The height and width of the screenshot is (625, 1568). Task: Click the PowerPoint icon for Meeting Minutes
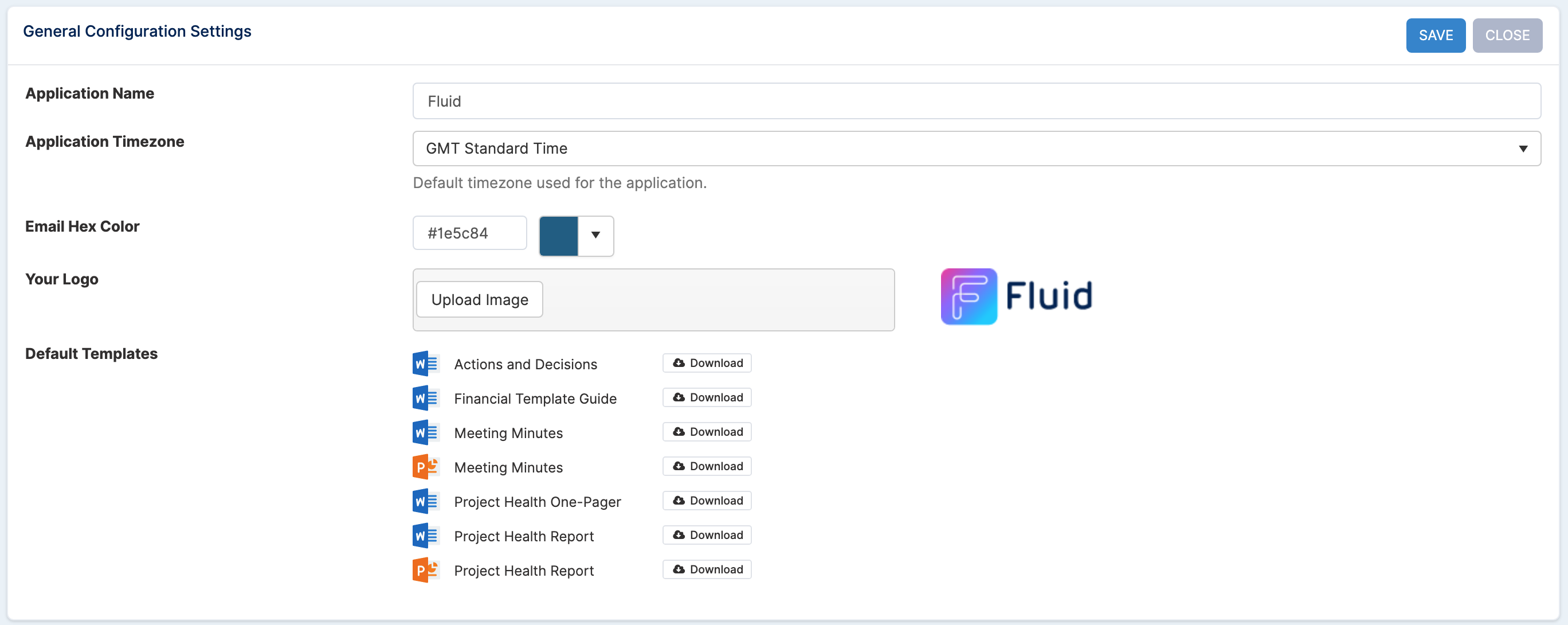point(425,467)
